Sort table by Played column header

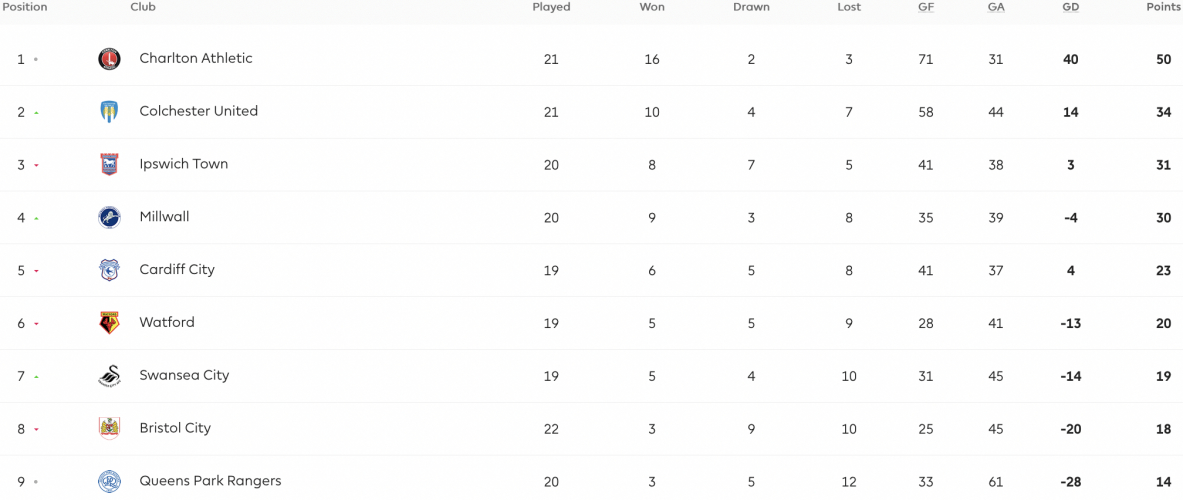[x=551, y=7]
